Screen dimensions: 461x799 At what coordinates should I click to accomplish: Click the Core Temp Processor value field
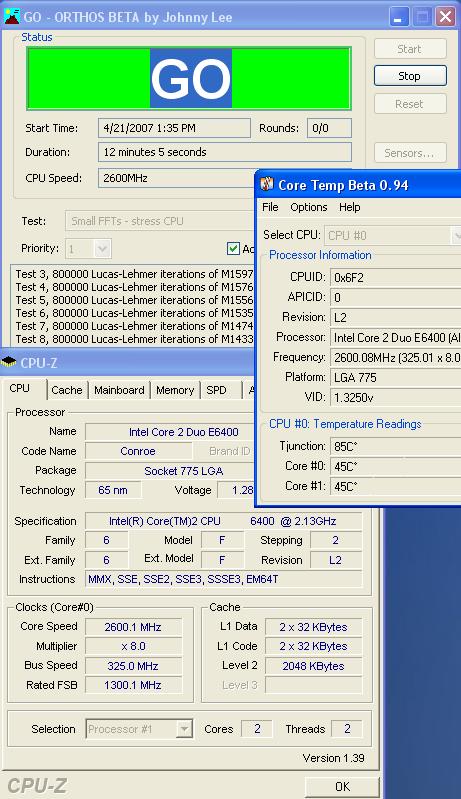pos(395,337)
